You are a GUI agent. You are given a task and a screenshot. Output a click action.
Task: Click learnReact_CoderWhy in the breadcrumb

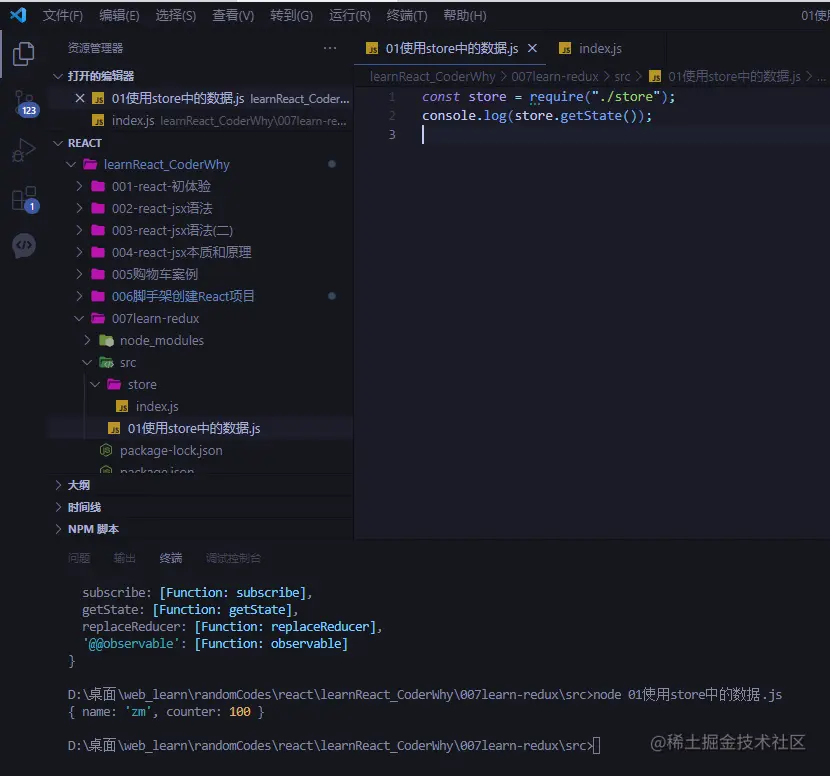[x=432, y=77]
